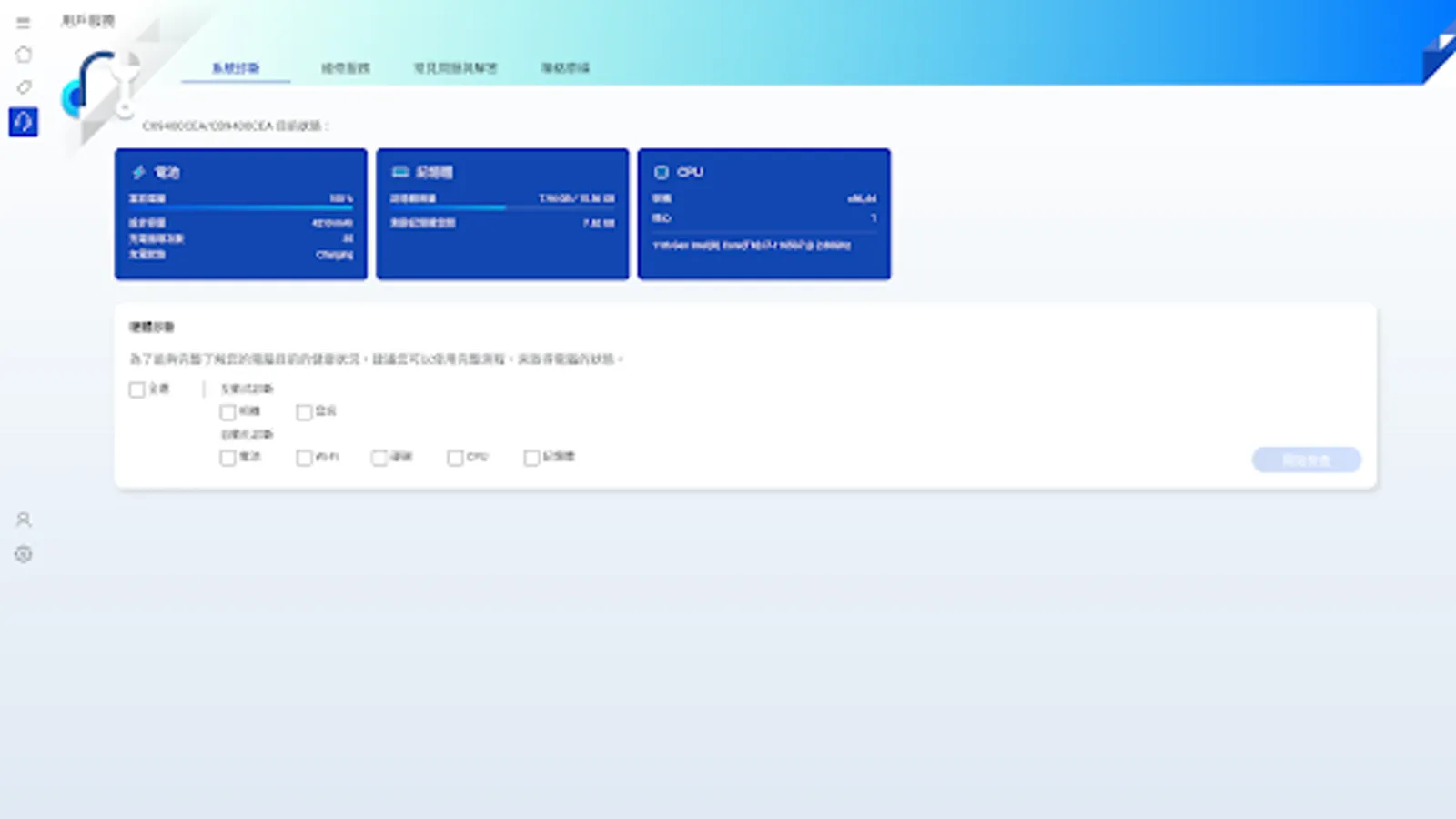Click the battery icon on the 電池 card
Image resolution: width=1456 pixels, height=819 pixels.
(138, 171)
